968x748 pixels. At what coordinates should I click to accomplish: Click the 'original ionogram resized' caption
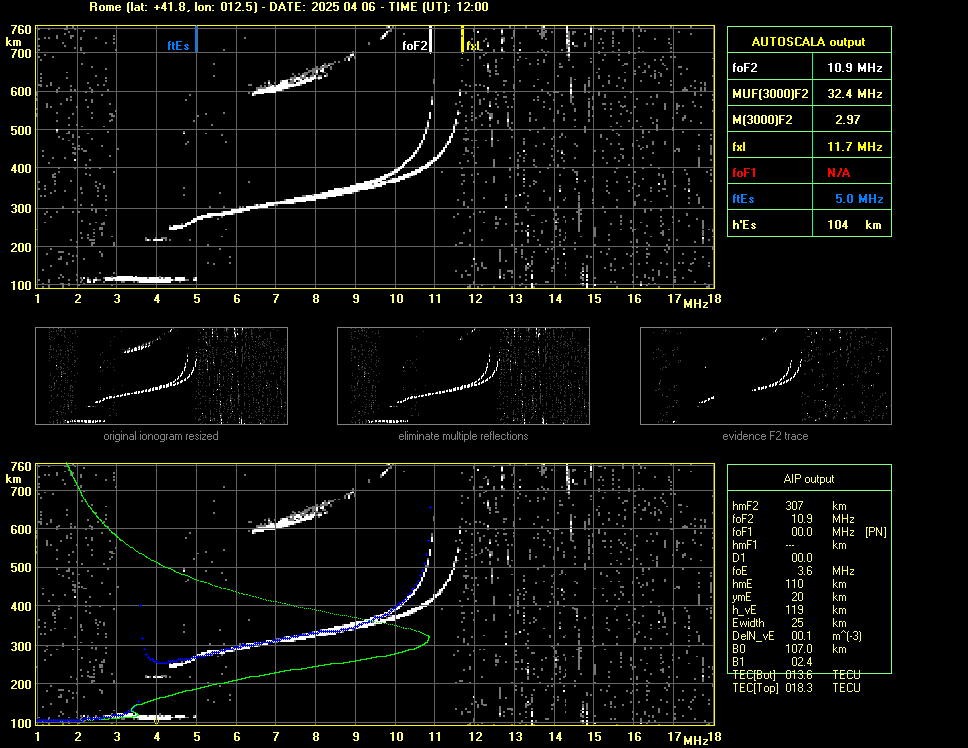(161, 436)
